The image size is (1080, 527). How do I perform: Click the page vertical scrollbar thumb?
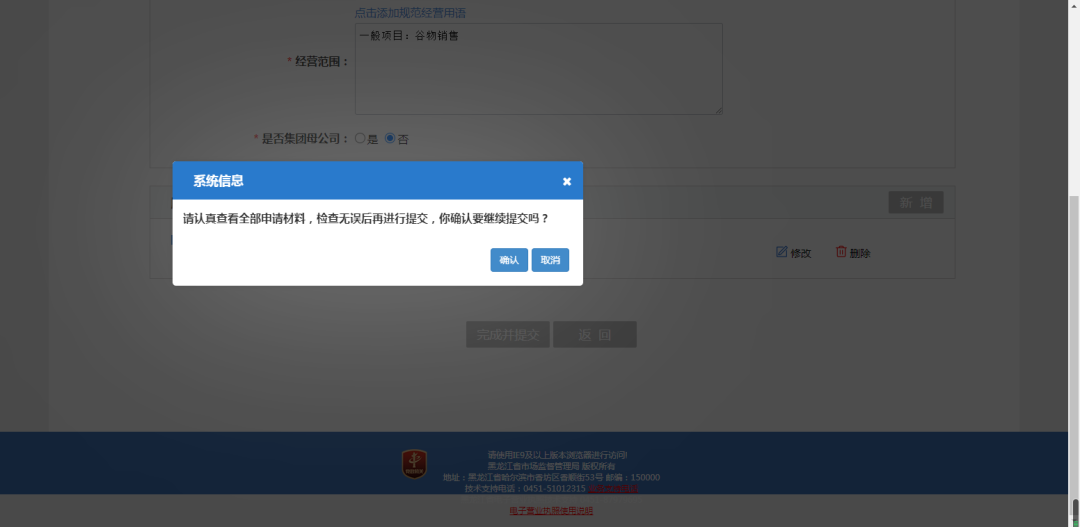pyautogui.click(x=1074, y=355)
